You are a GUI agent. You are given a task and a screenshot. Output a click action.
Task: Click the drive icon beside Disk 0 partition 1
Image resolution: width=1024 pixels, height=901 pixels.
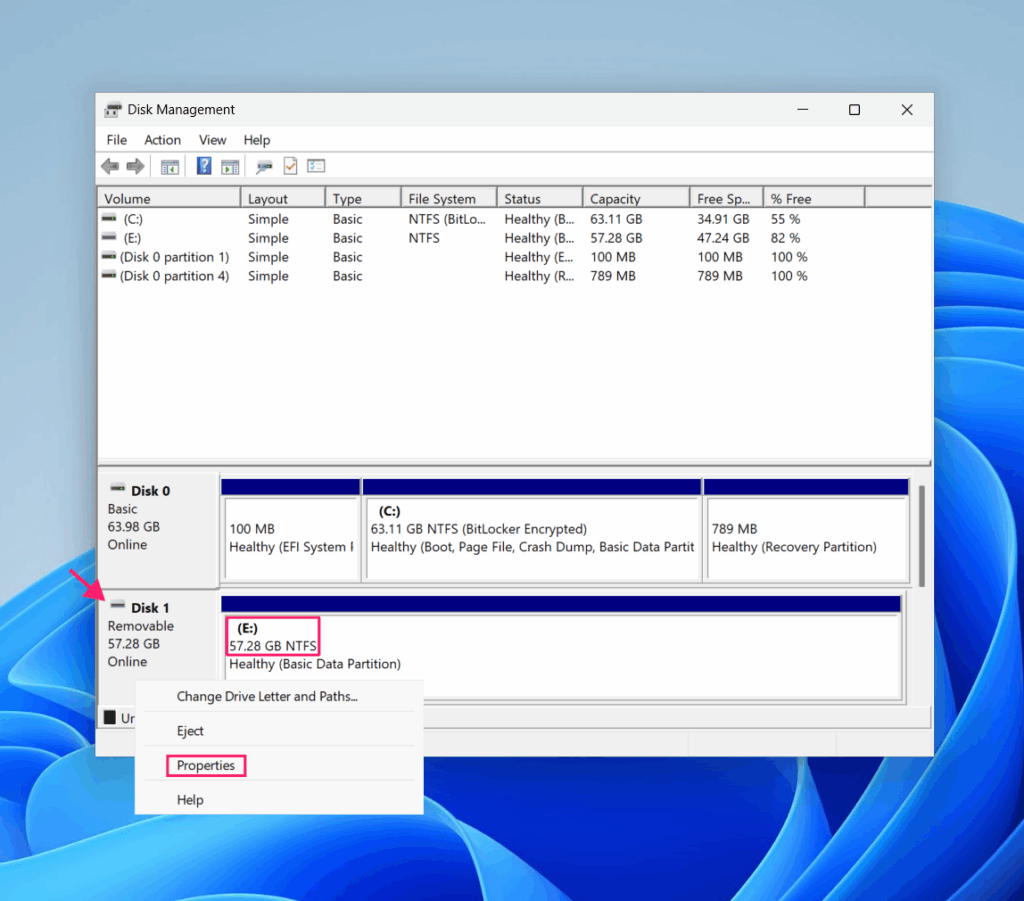tap(109, 257)
